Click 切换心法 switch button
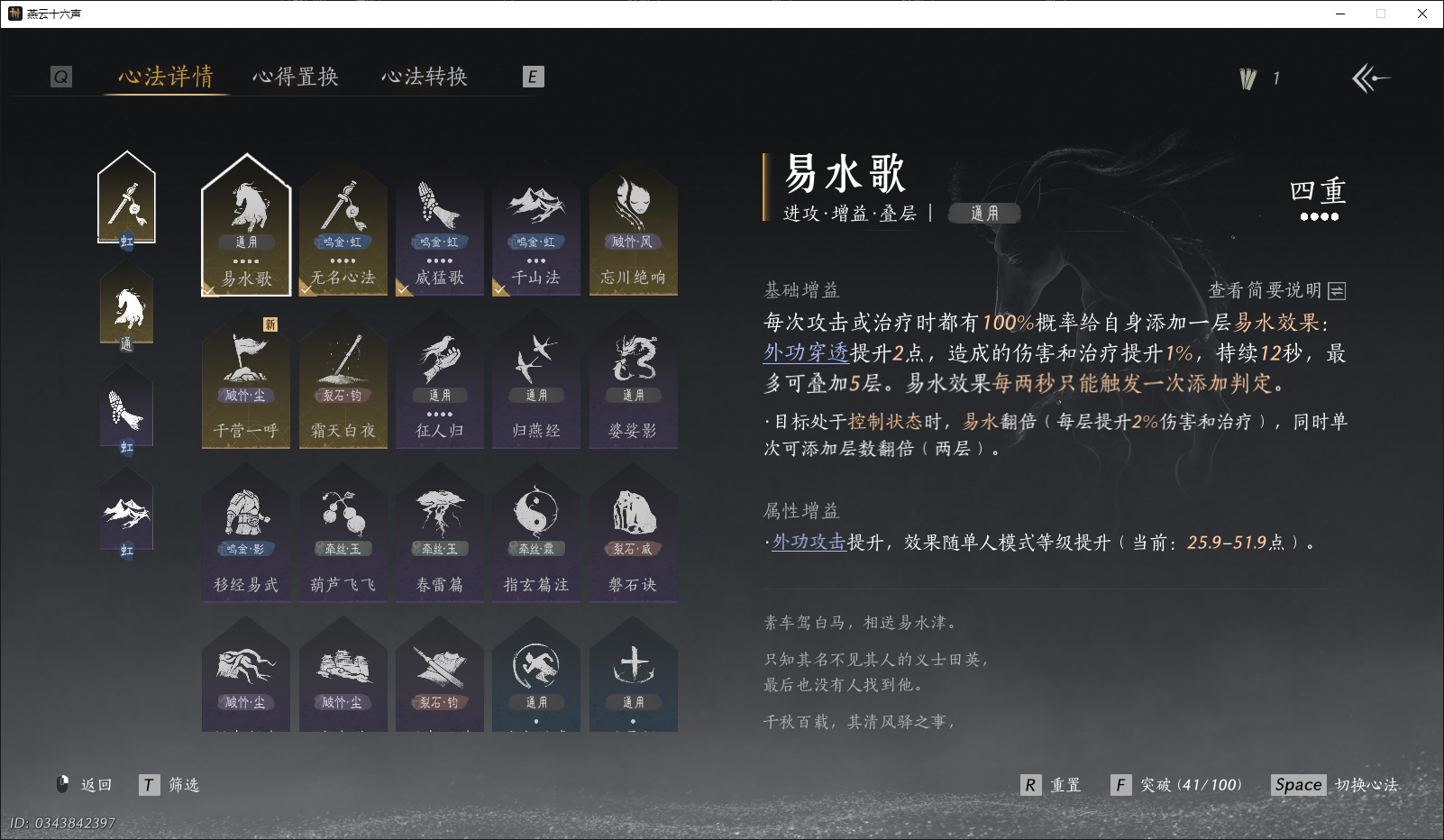The image size is (1444, 840). [x=1335, y=785]
